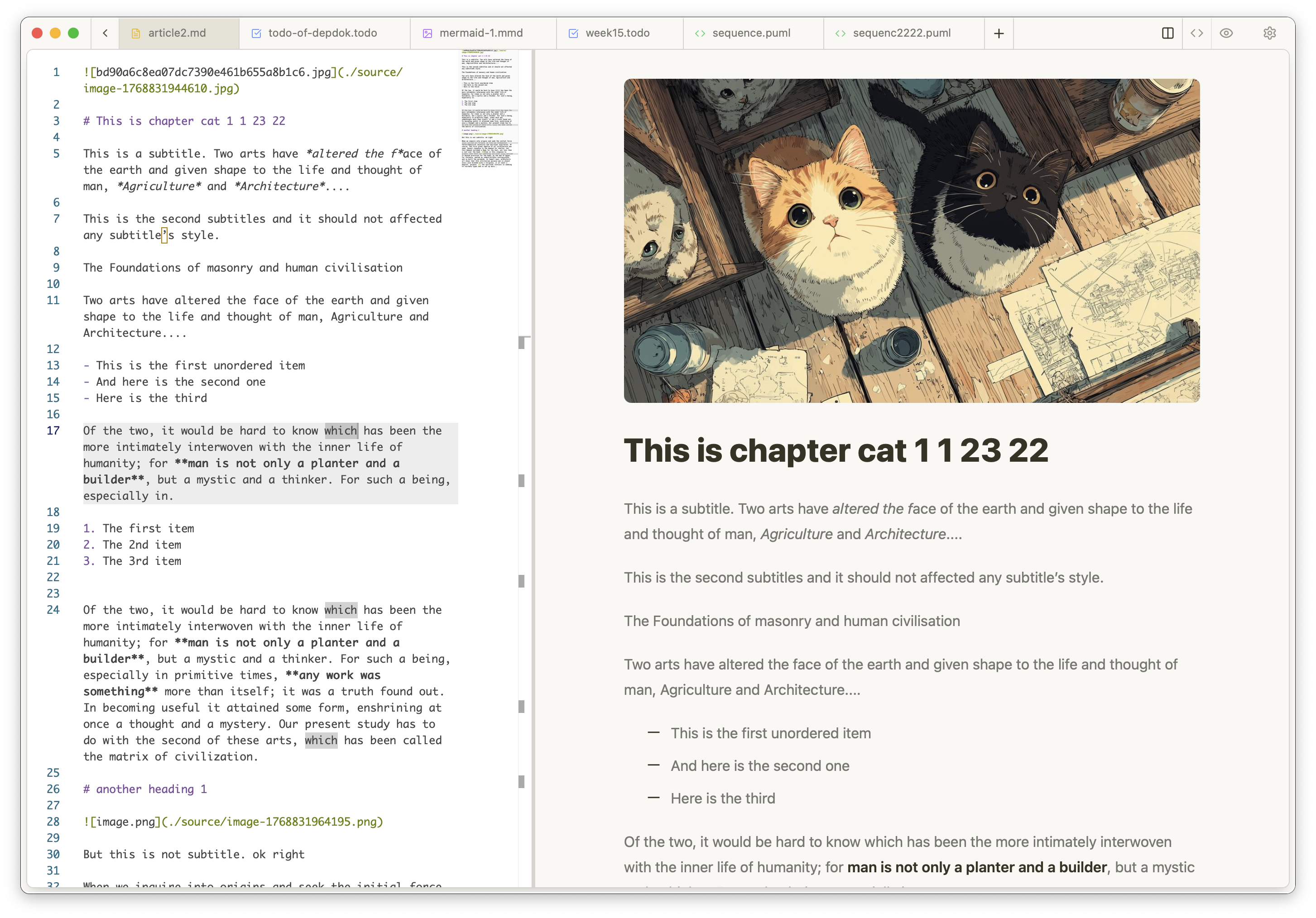Toggle the split view layout icon
The width and height of the screenshot is (1316, 918).
1167,33
